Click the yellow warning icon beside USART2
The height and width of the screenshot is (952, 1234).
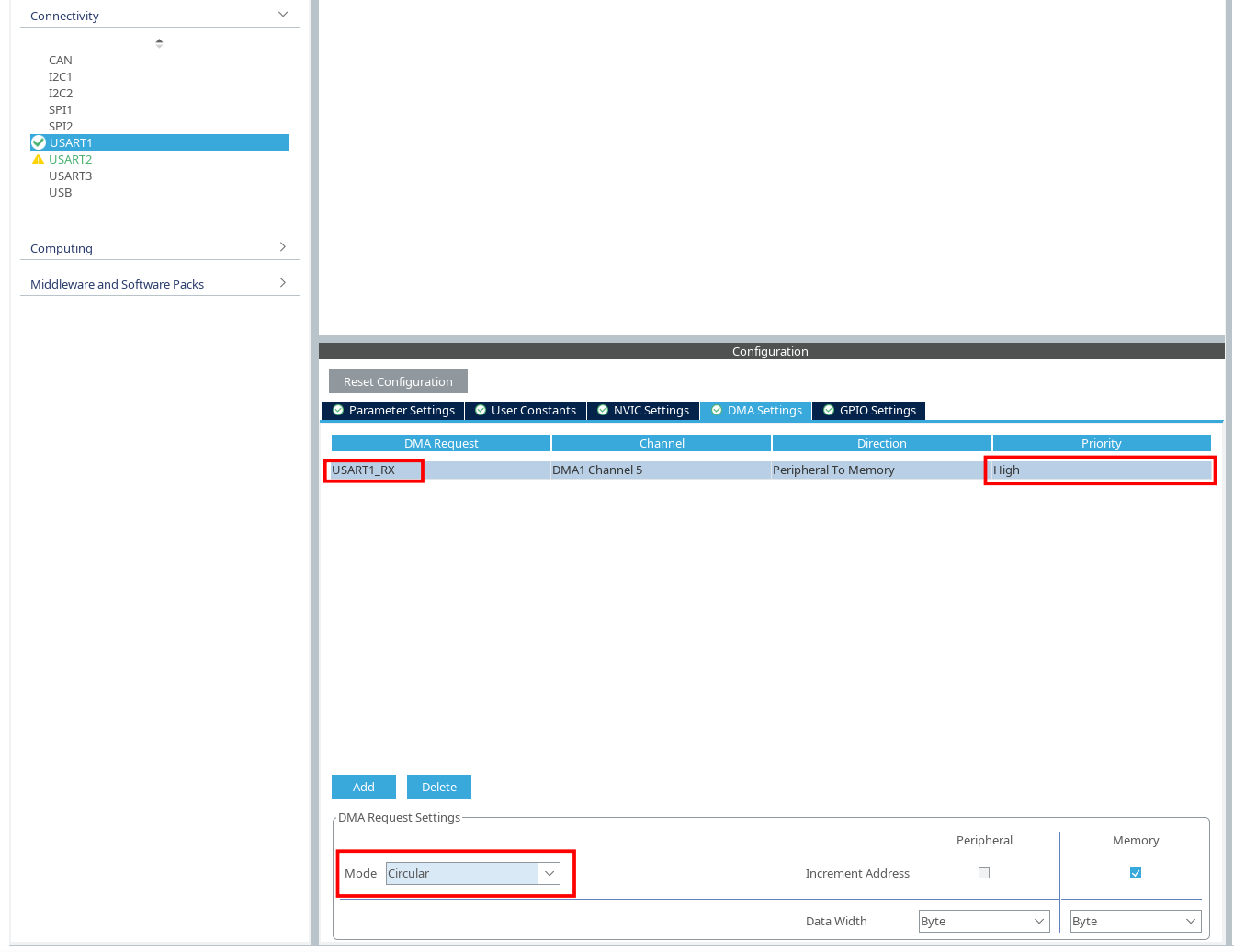[x=38, y=159]
